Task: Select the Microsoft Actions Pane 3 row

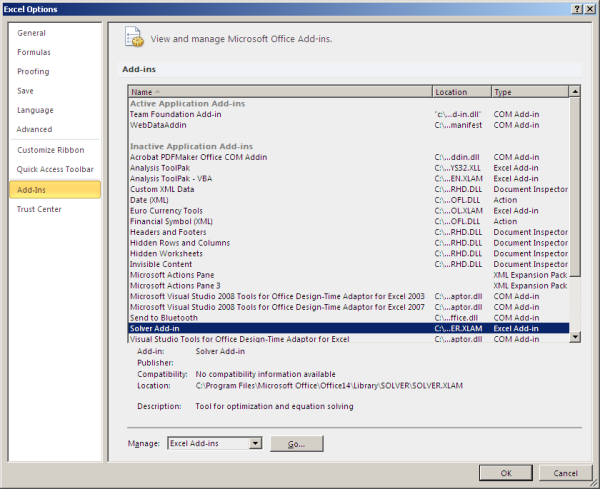Action: click(349, 286)
